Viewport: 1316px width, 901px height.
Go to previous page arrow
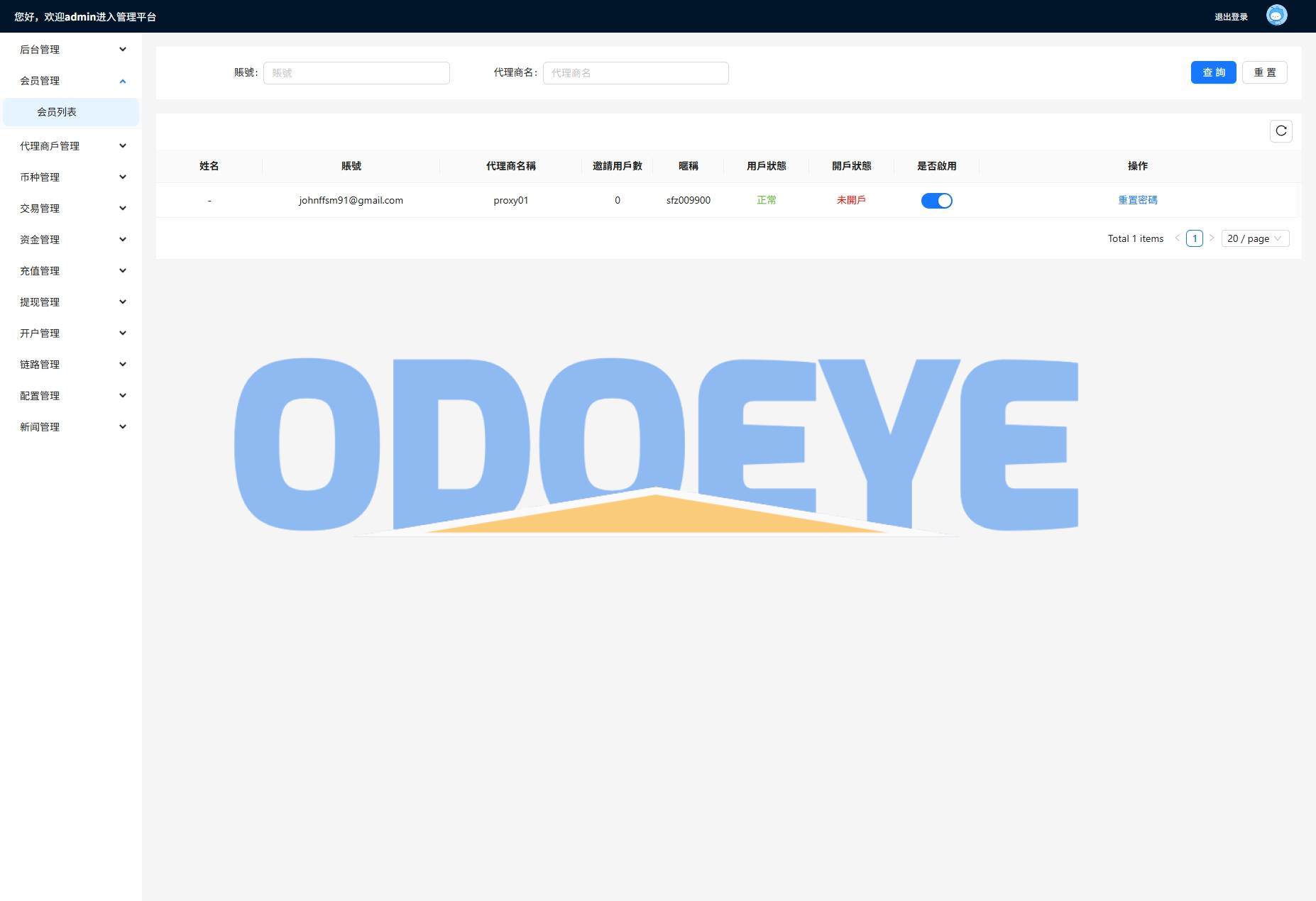click(1178, 238)
